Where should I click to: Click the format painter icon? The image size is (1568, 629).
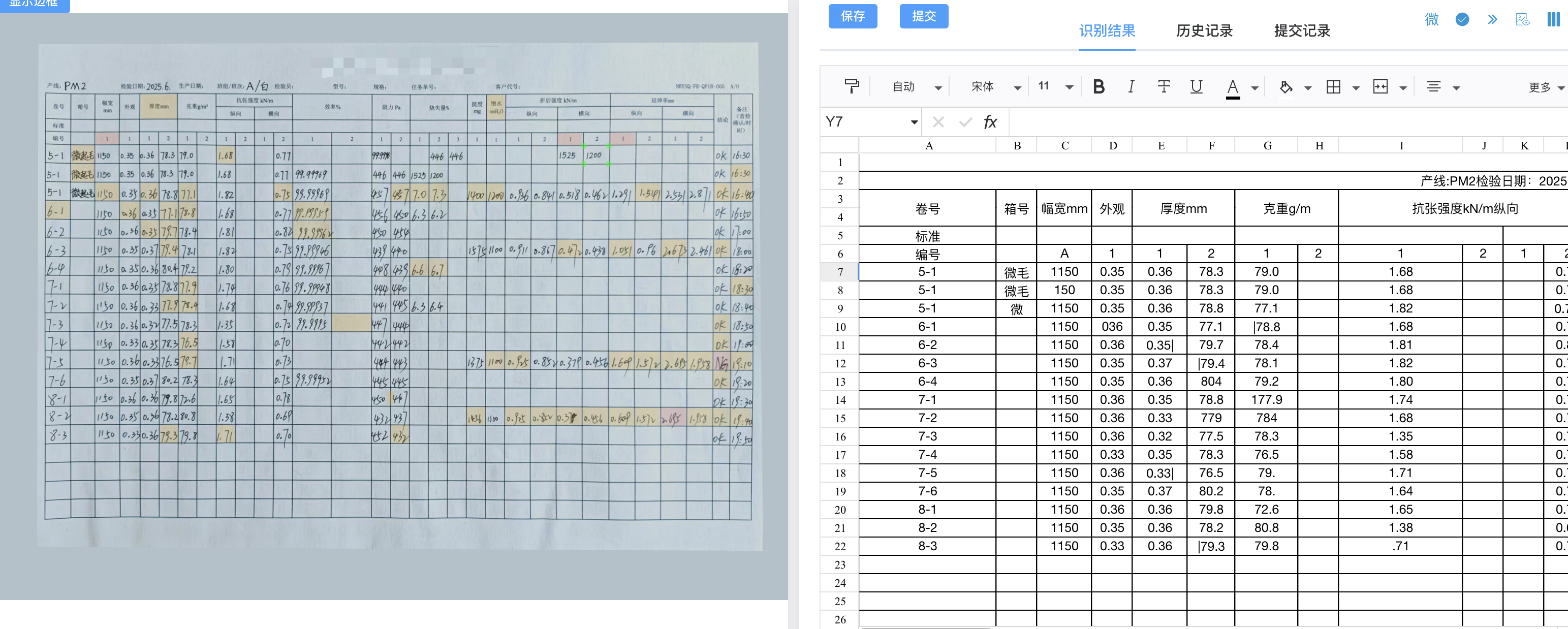[852, 86]
